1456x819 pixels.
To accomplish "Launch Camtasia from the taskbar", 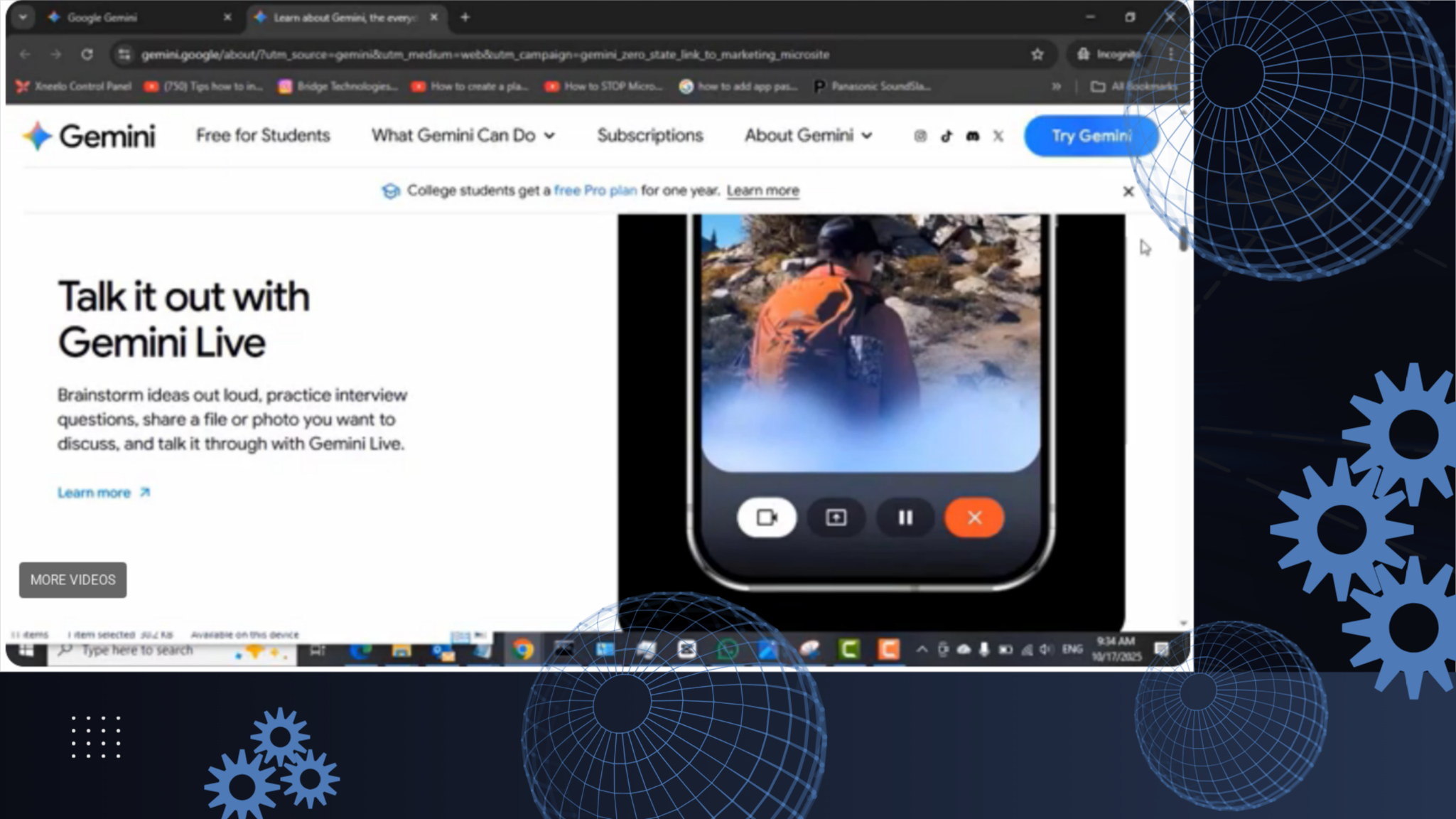I will coord(850,648).
